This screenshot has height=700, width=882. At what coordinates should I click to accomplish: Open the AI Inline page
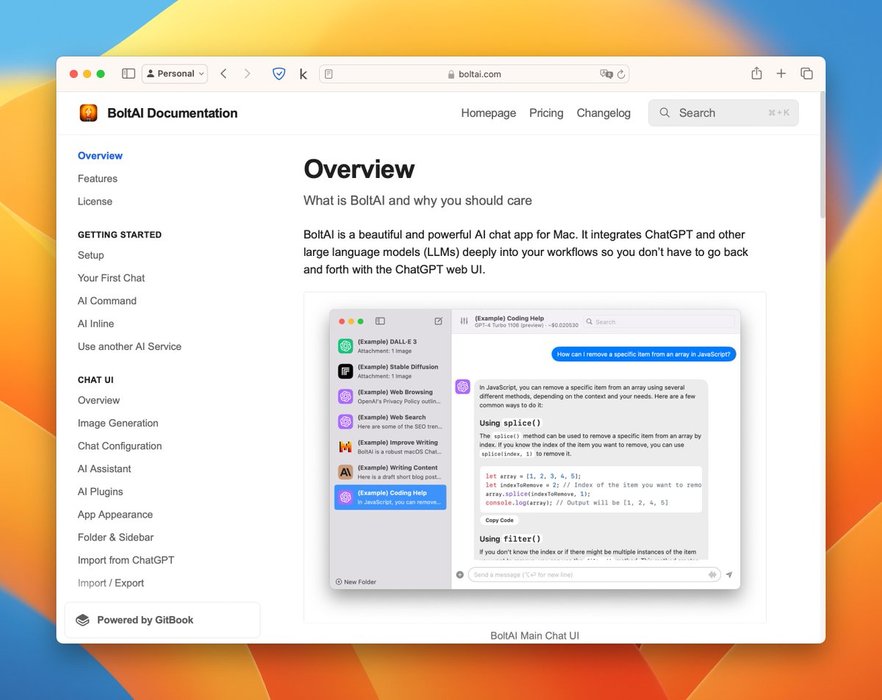click(x=96, y=324)
